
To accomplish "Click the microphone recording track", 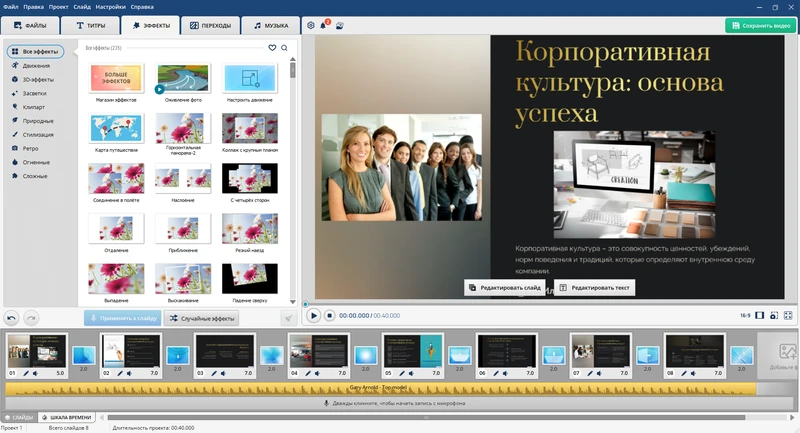I will pyautogui.click(x=398, y=403).
